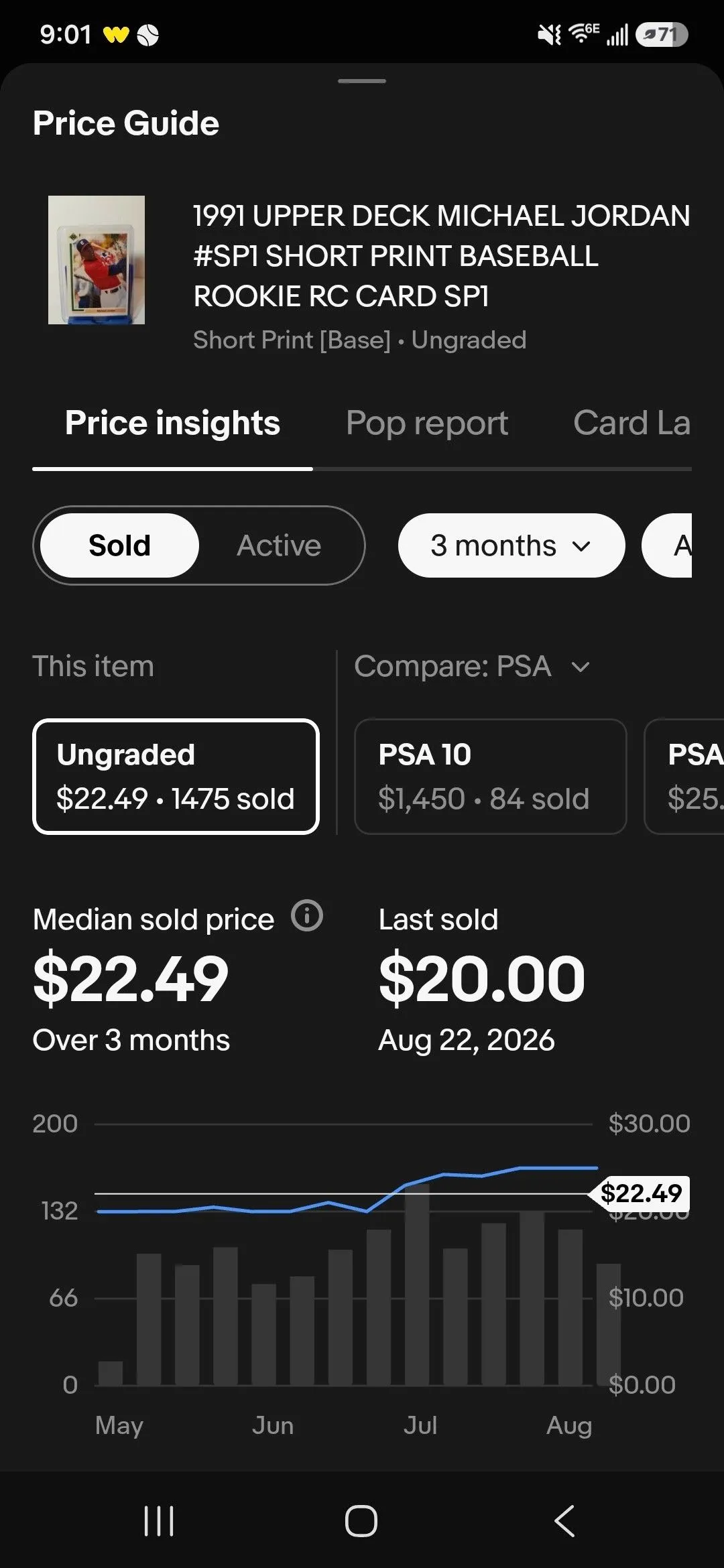Screen dimensions: 724x1568
Task: Switch to the Pop report tab
Action: tap(427, 423)
